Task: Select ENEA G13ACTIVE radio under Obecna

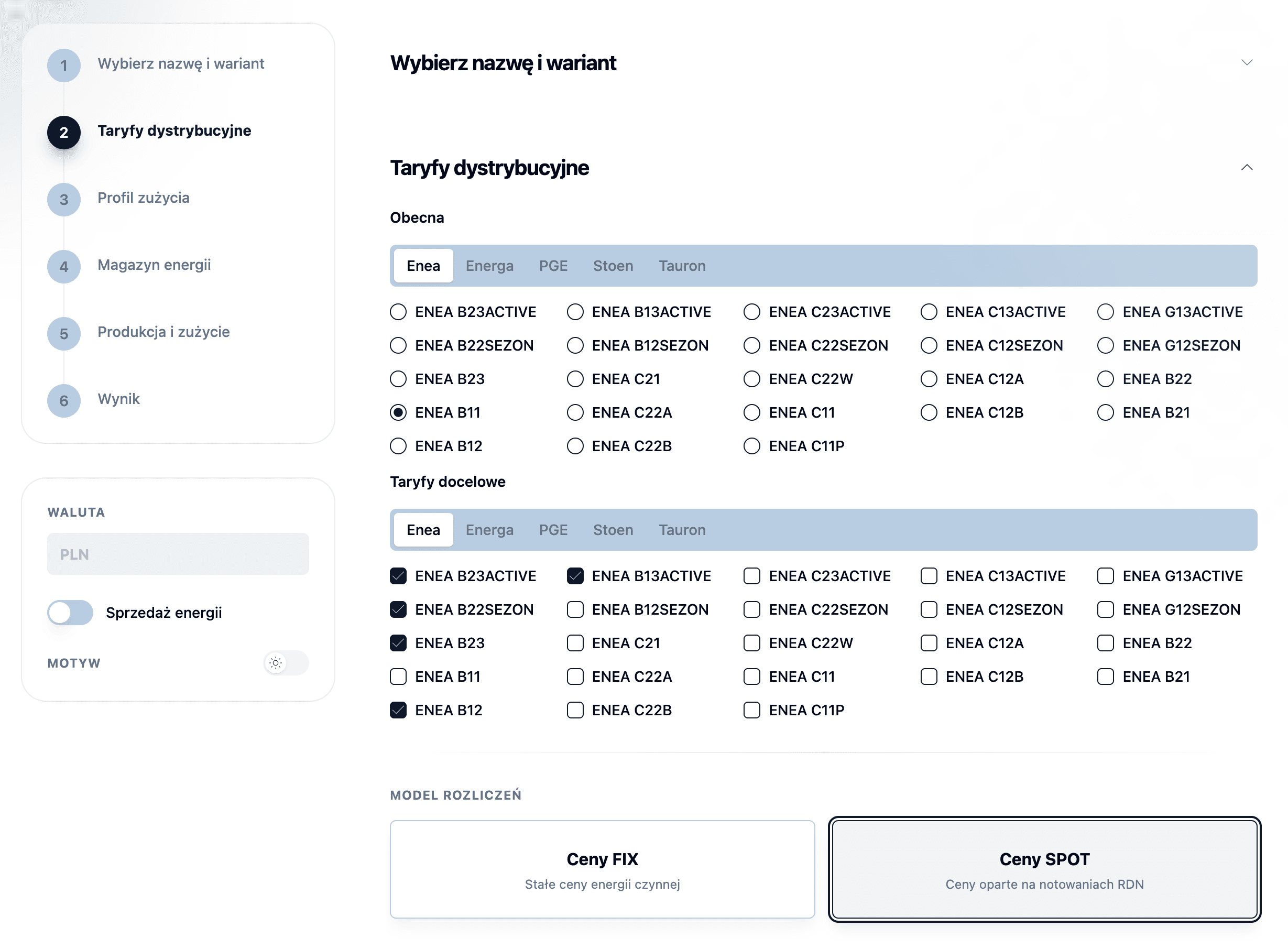Action: click(1105, 312)
